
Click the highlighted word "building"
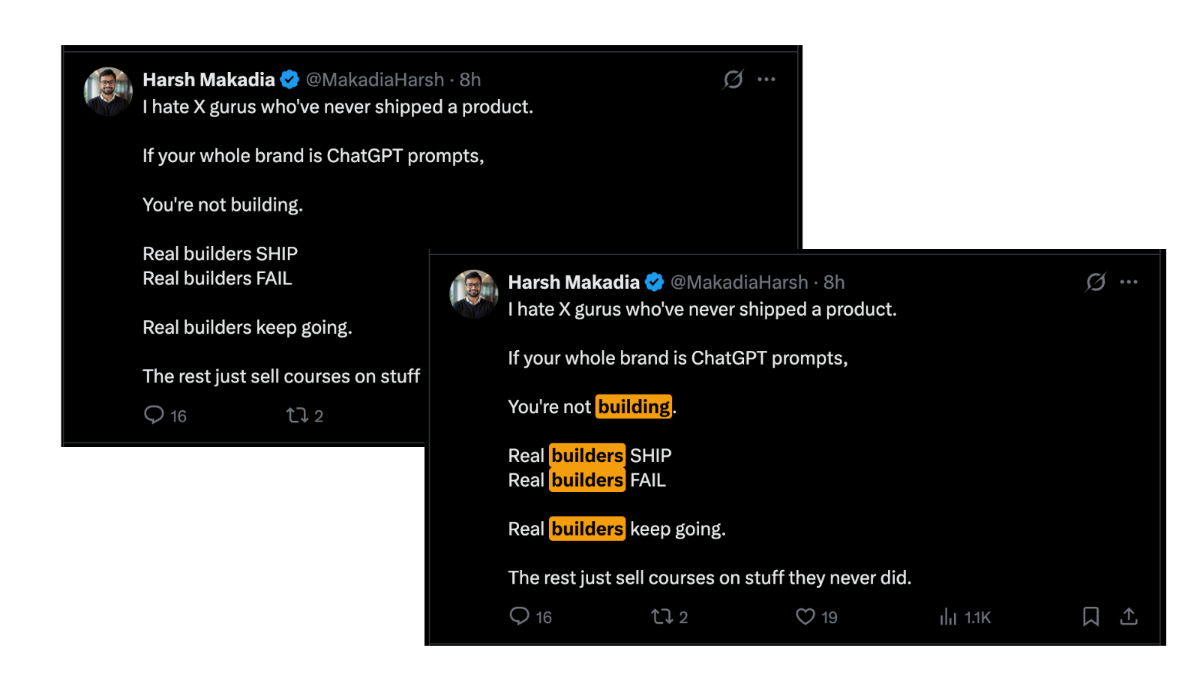coord(634,407)
